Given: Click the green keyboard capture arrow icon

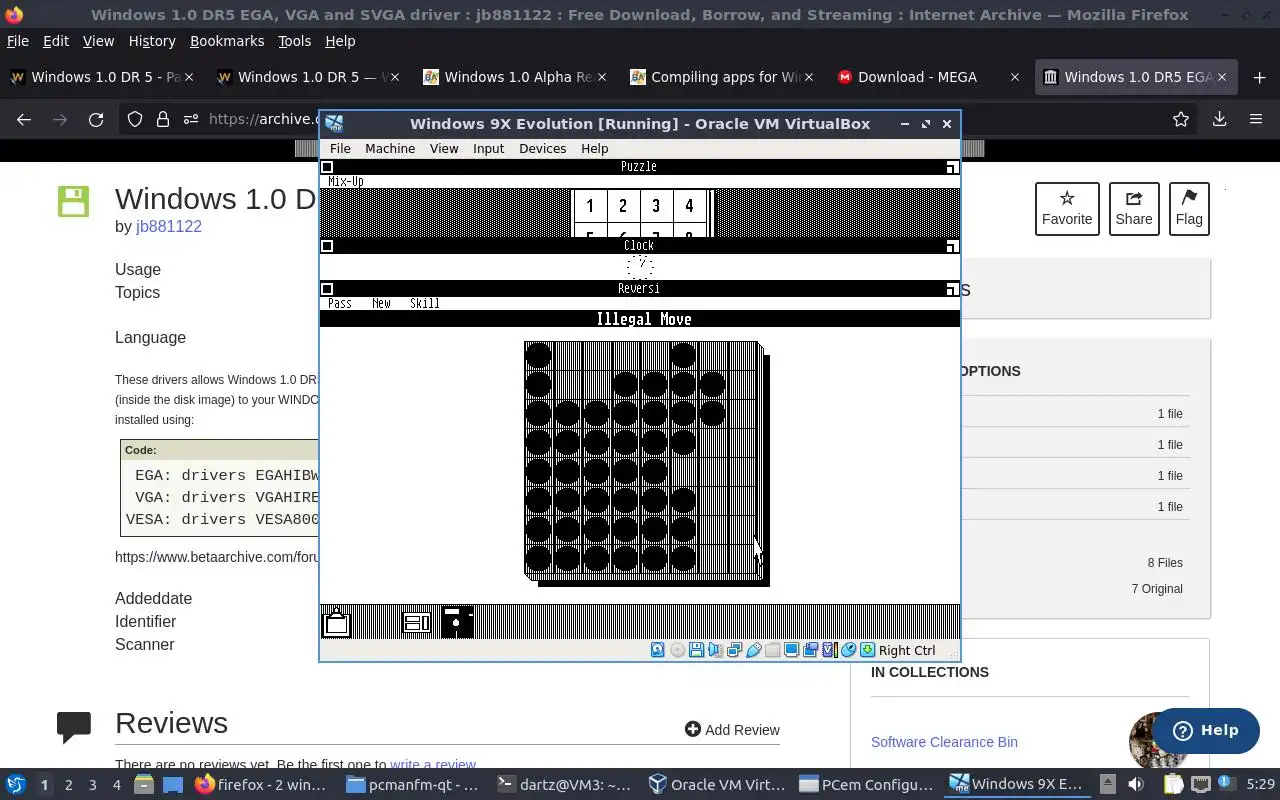Looking at the screenshot, I should (x=867, y=650).
